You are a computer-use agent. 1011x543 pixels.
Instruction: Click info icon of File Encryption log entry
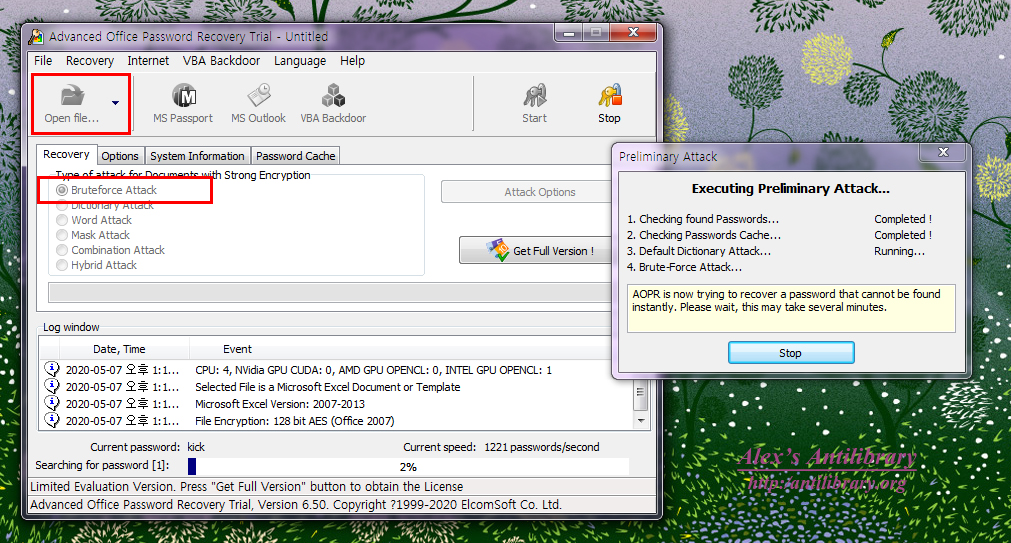[x=52, y=420]
